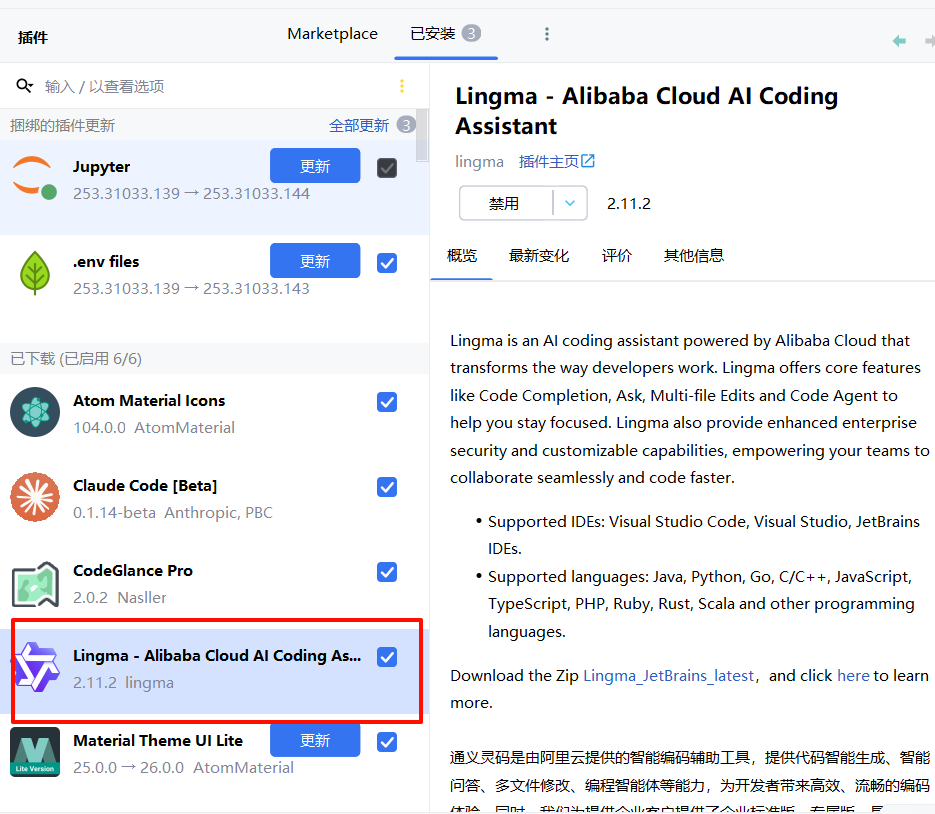Image resolution: width=935 pixels, height=814 pixels.
Task: Toggle the .env files plugin checkbox
Action: 387,263
